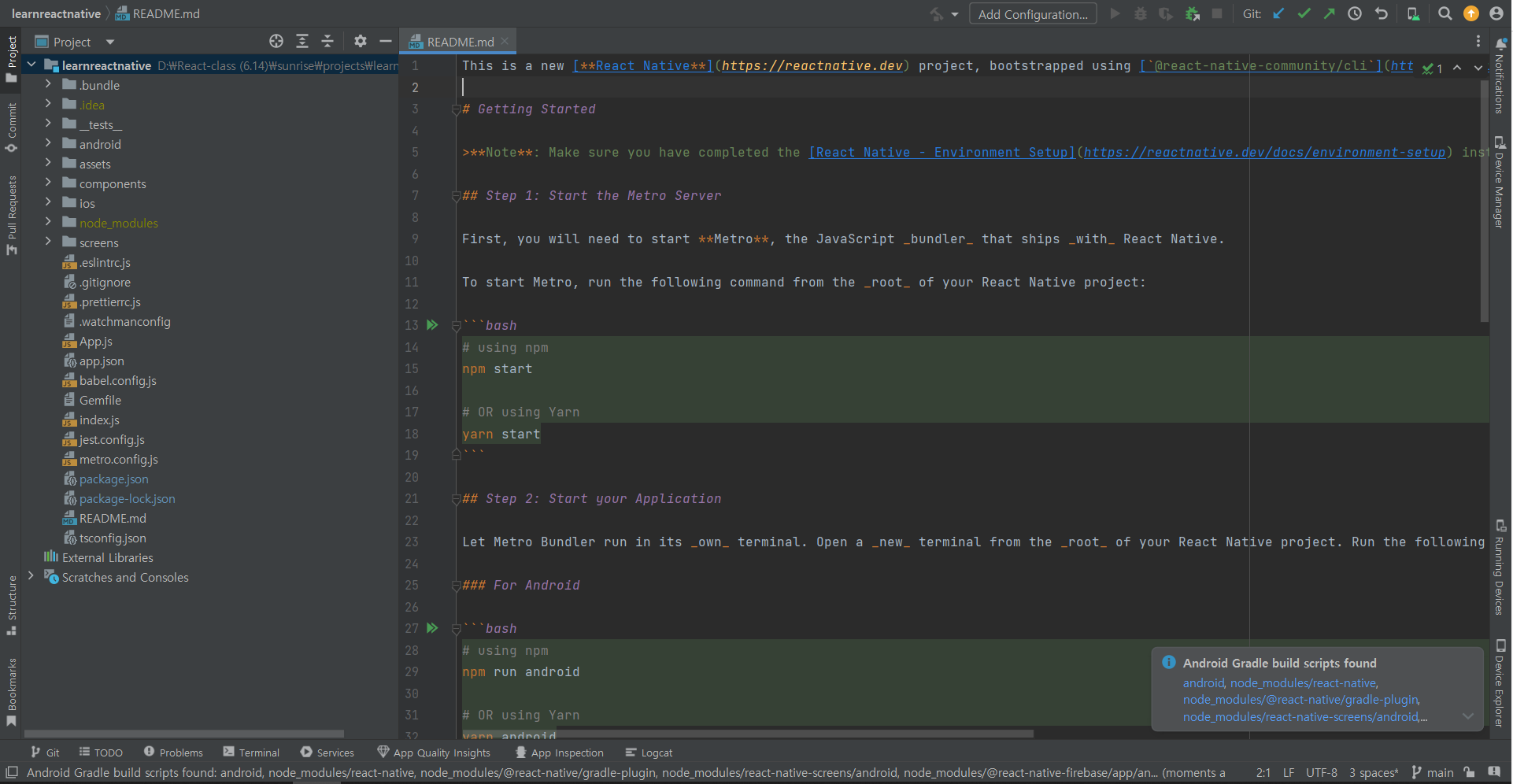1513x784 pixels.
Task: Toggle the Pull Requests tool window
Action: [11, 215]
